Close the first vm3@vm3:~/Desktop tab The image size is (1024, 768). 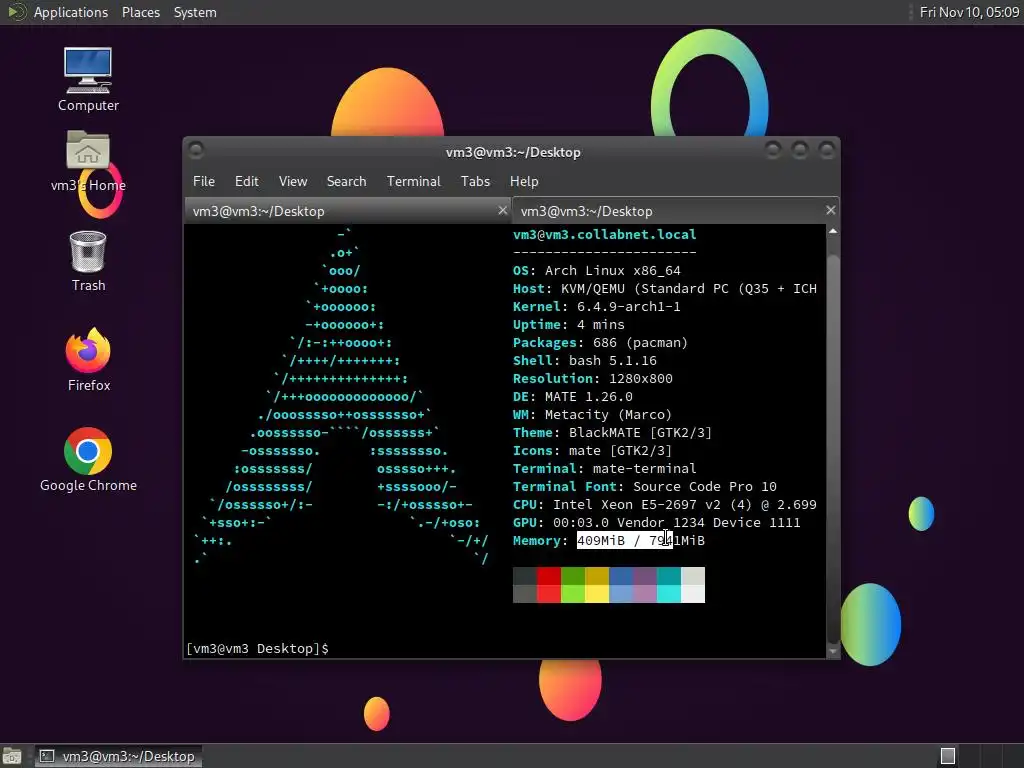[502, 210]
